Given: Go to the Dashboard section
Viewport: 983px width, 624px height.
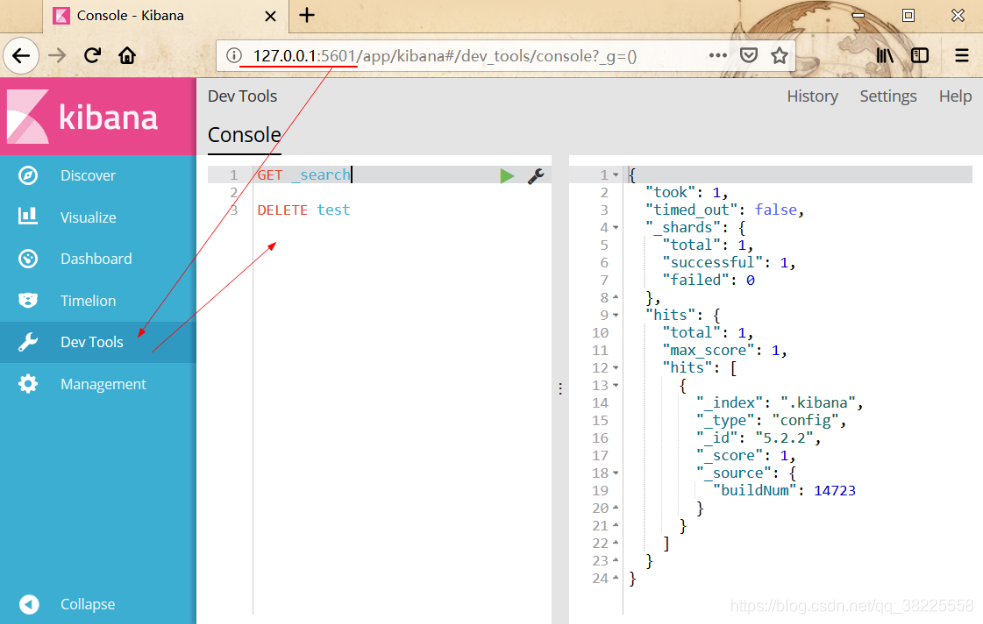Looking at the screenshot, I should click(x=98, y=258).
